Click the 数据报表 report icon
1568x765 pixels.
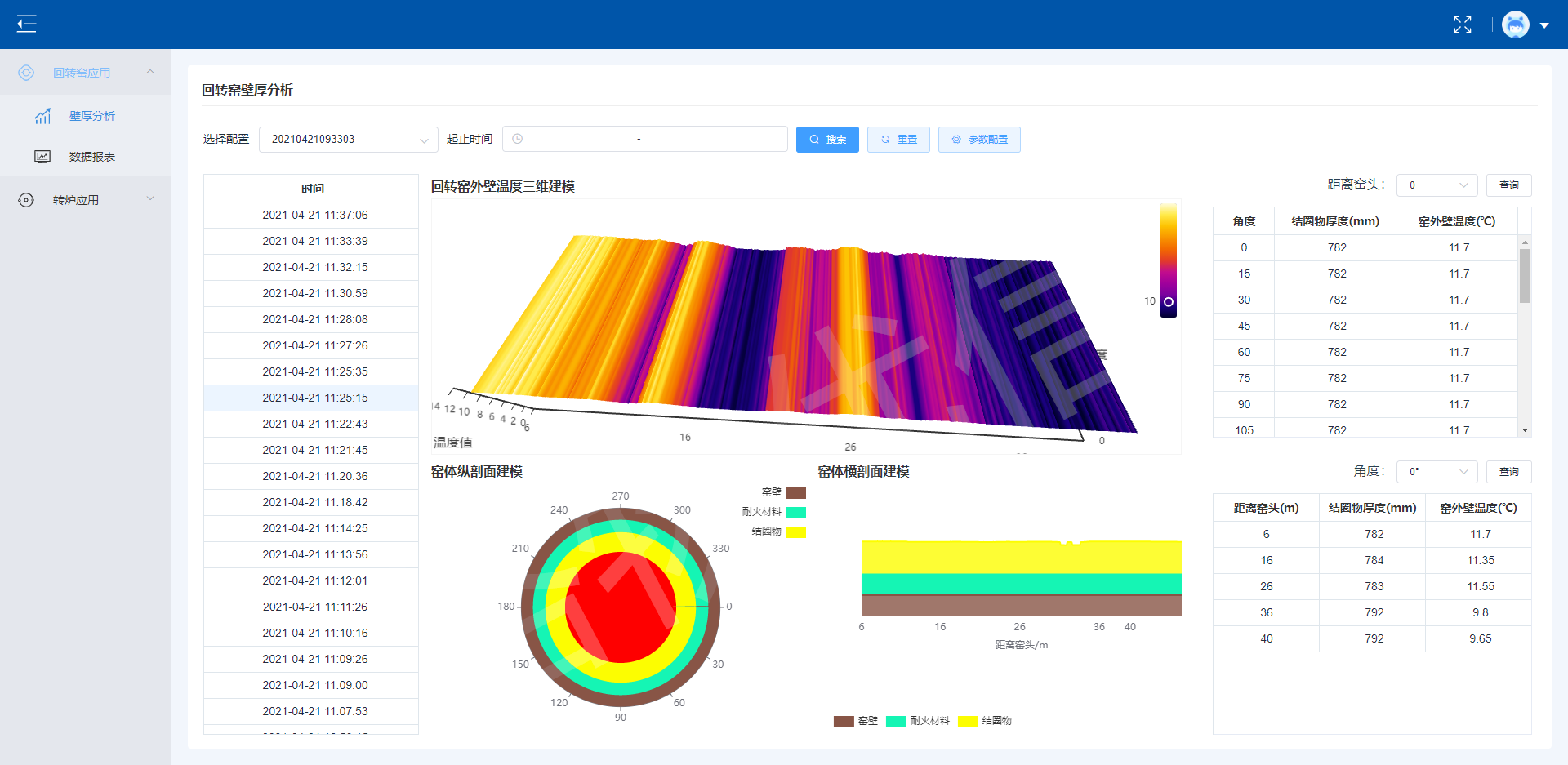pos(42,157)
